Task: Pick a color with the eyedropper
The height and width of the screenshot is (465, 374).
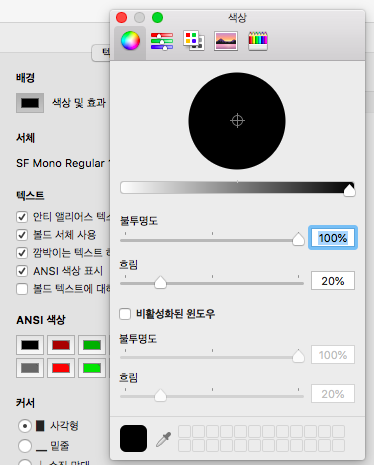Action: coord(164,439)
